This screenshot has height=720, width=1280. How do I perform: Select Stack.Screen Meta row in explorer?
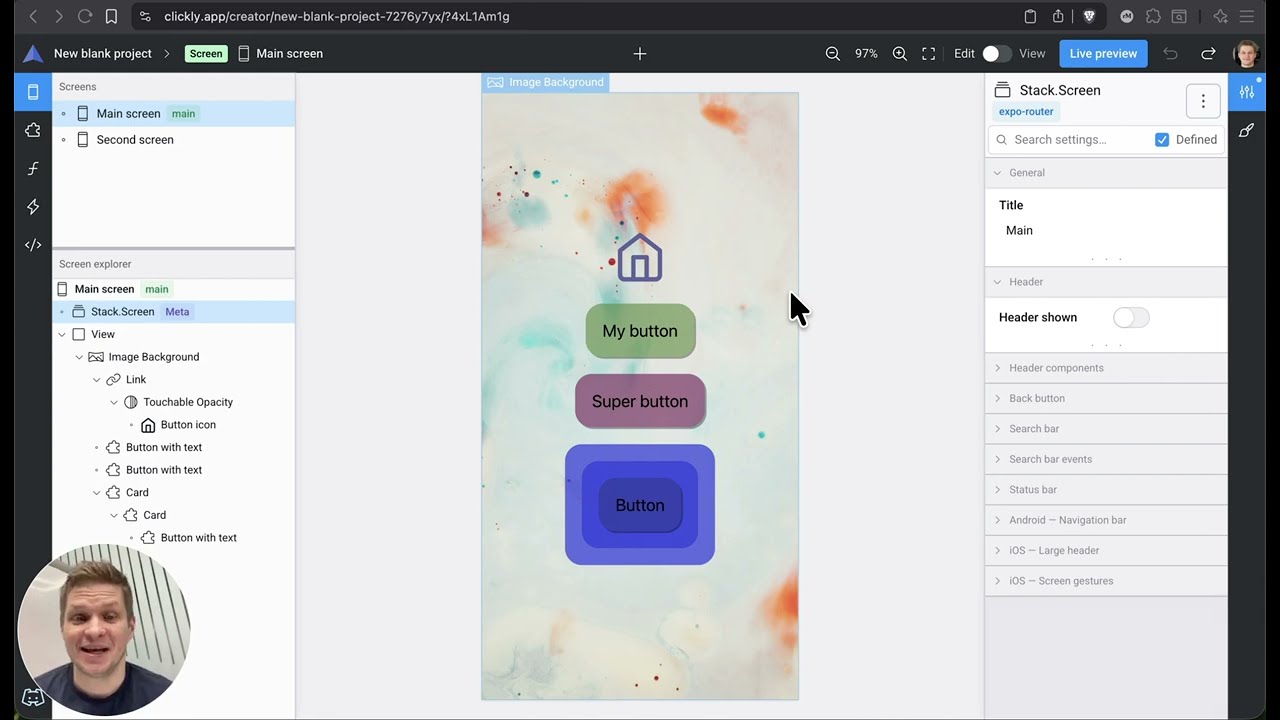(174, 312)
